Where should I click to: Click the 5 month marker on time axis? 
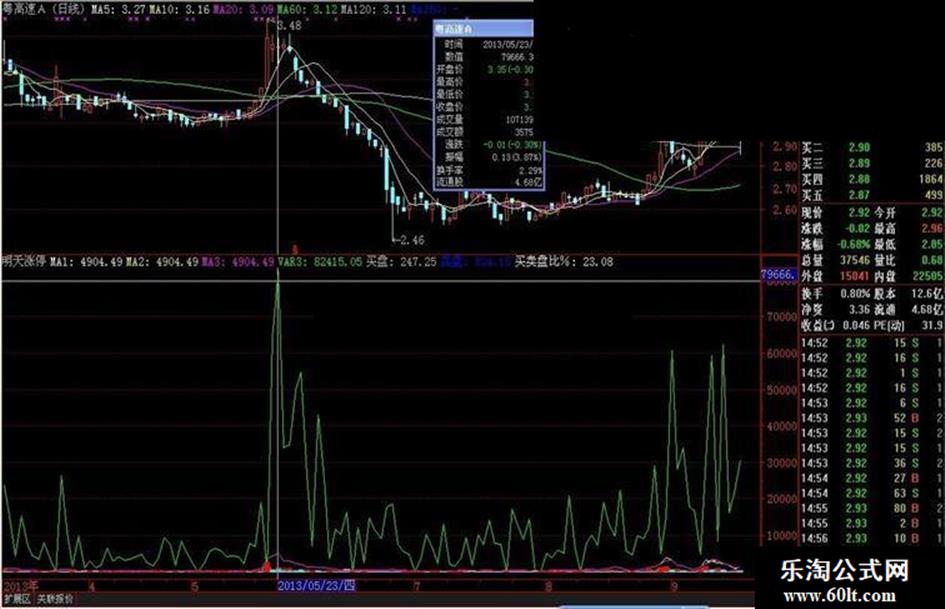(195, 586)
